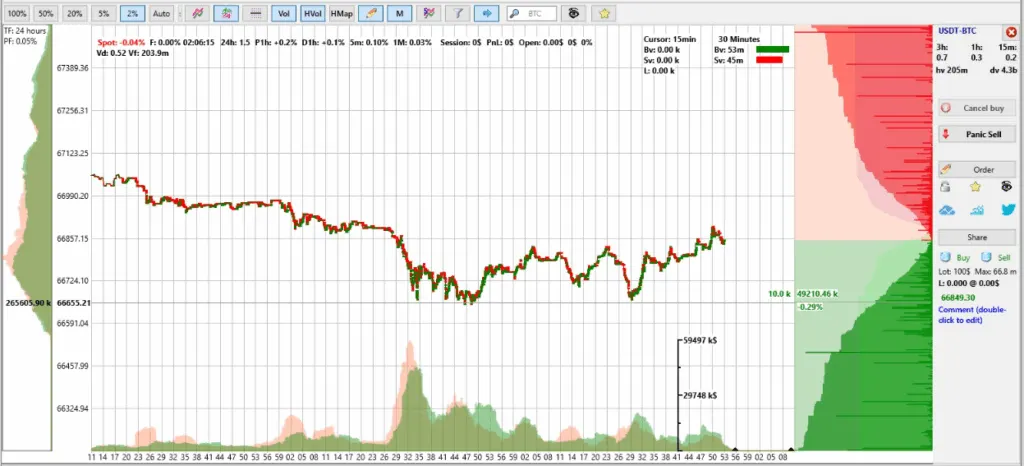Click the -0.29% label near order book

point(810,307)
